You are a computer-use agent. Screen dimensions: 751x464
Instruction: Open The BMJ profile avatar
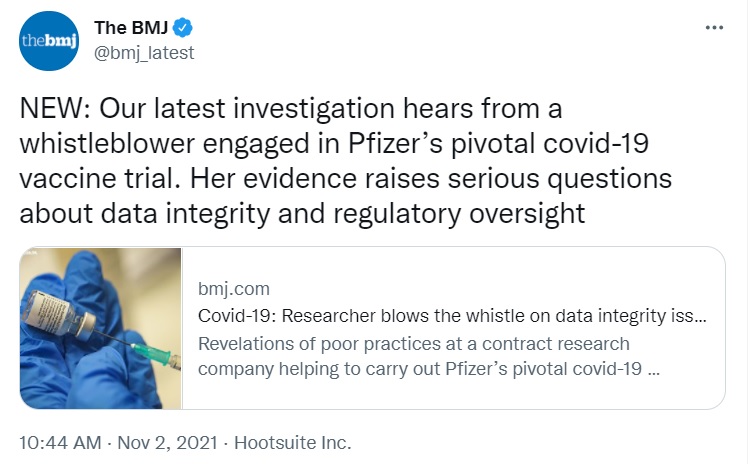[49, 41]
